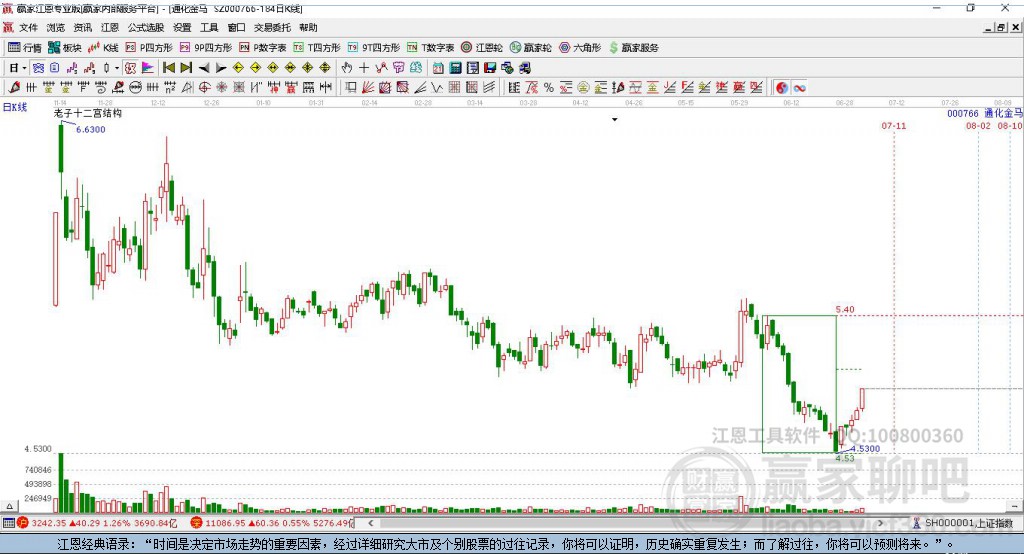Open the 六角形 hexagon tool

click(580, 48)
